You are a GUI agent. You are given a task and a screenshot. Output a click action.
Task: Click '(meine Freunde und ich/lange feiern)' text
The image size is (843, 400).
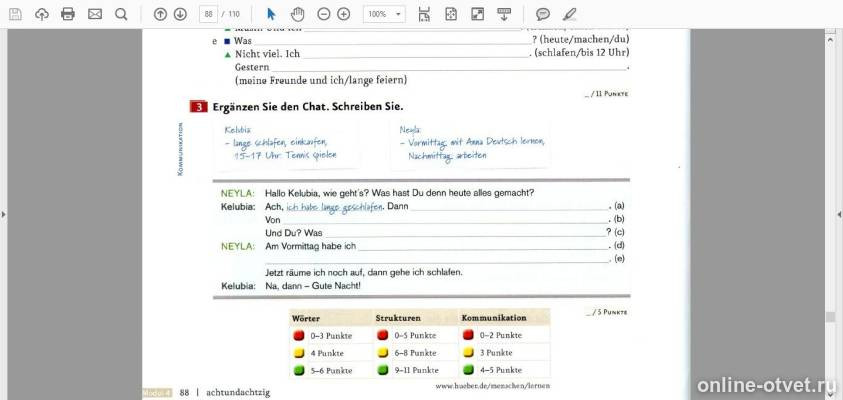click(x=321, y=81)
